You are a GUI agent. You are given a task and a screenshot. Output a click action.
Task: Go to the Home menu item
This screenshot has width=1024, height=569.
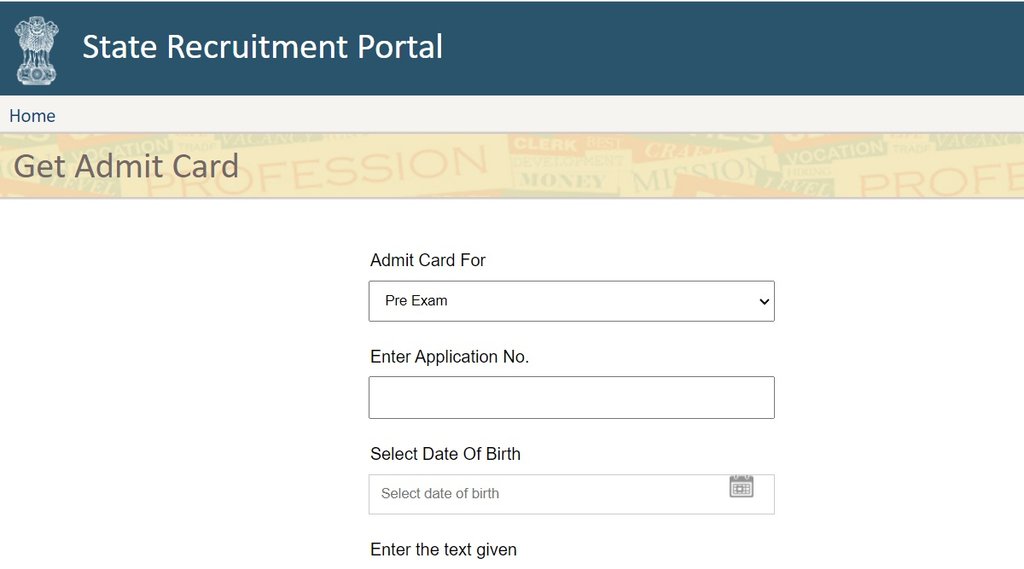(x=32, y=116)
